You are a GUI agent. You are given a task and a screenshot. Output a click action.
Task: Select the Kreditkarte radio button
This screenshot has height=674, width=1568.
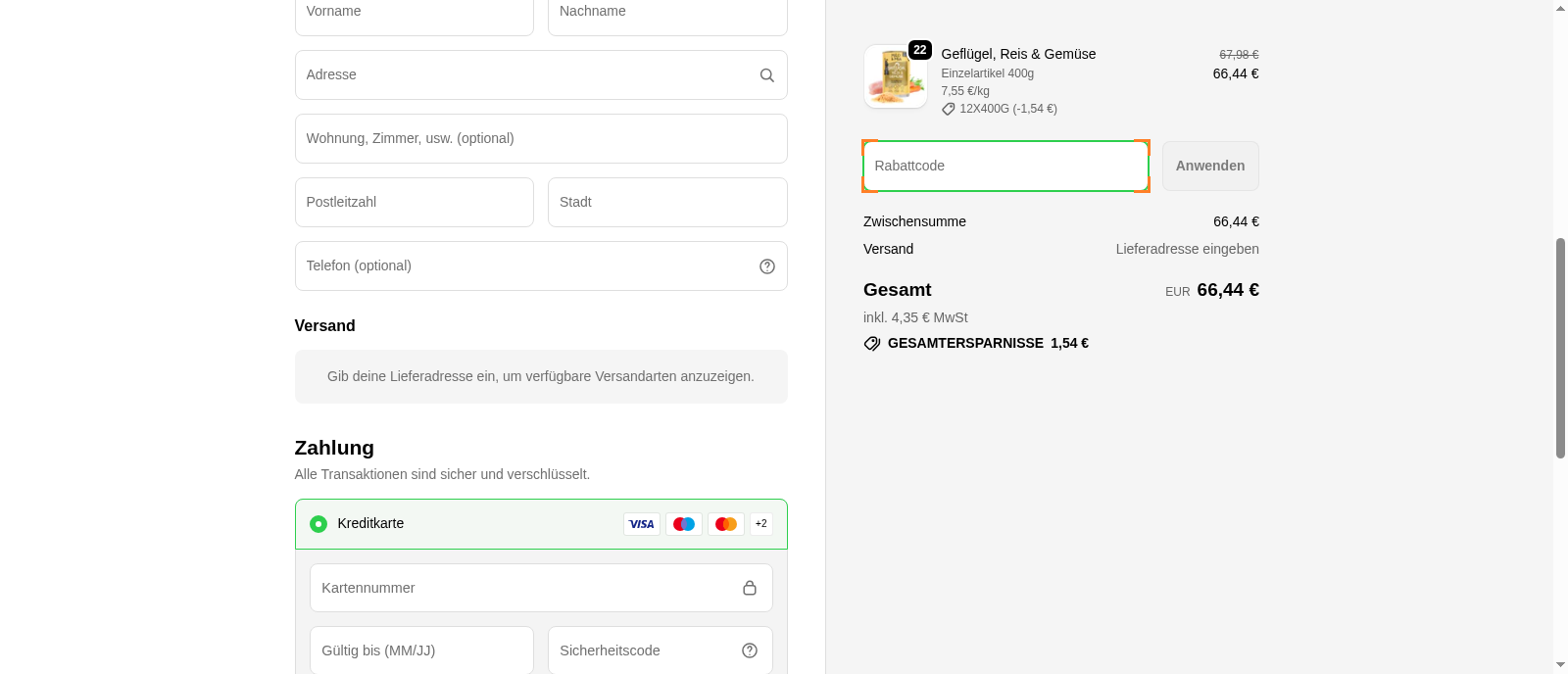tap(318, 524)
